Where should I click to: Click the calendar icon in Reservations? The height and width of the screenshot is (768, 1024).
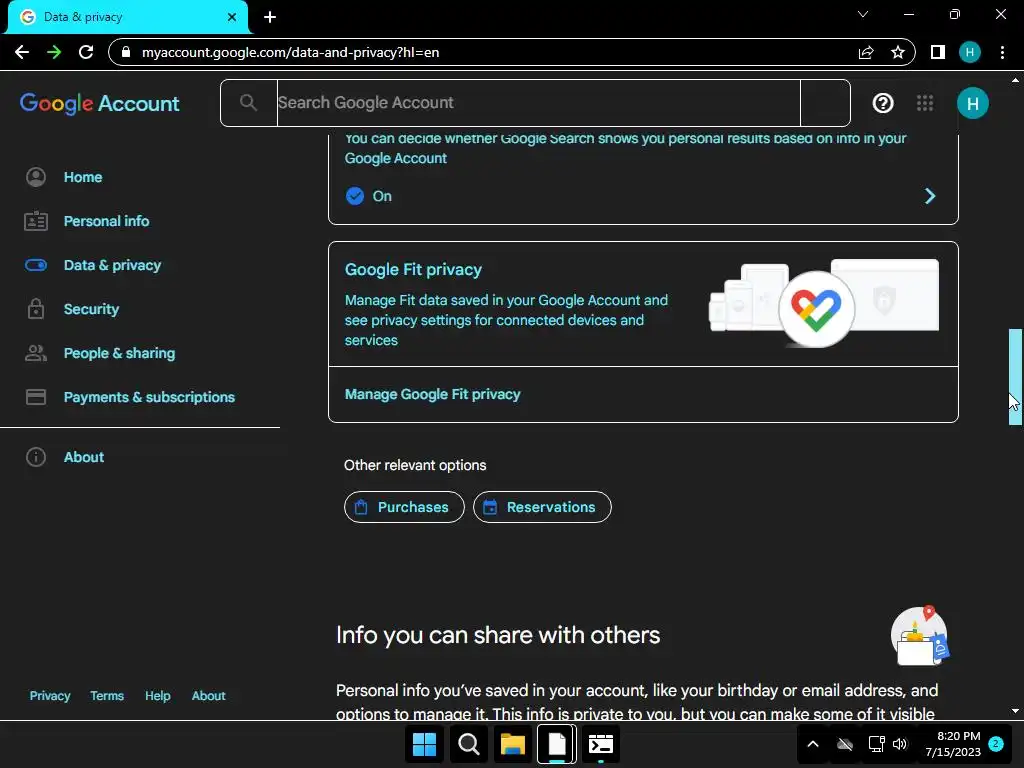click(x=490, y=507)
